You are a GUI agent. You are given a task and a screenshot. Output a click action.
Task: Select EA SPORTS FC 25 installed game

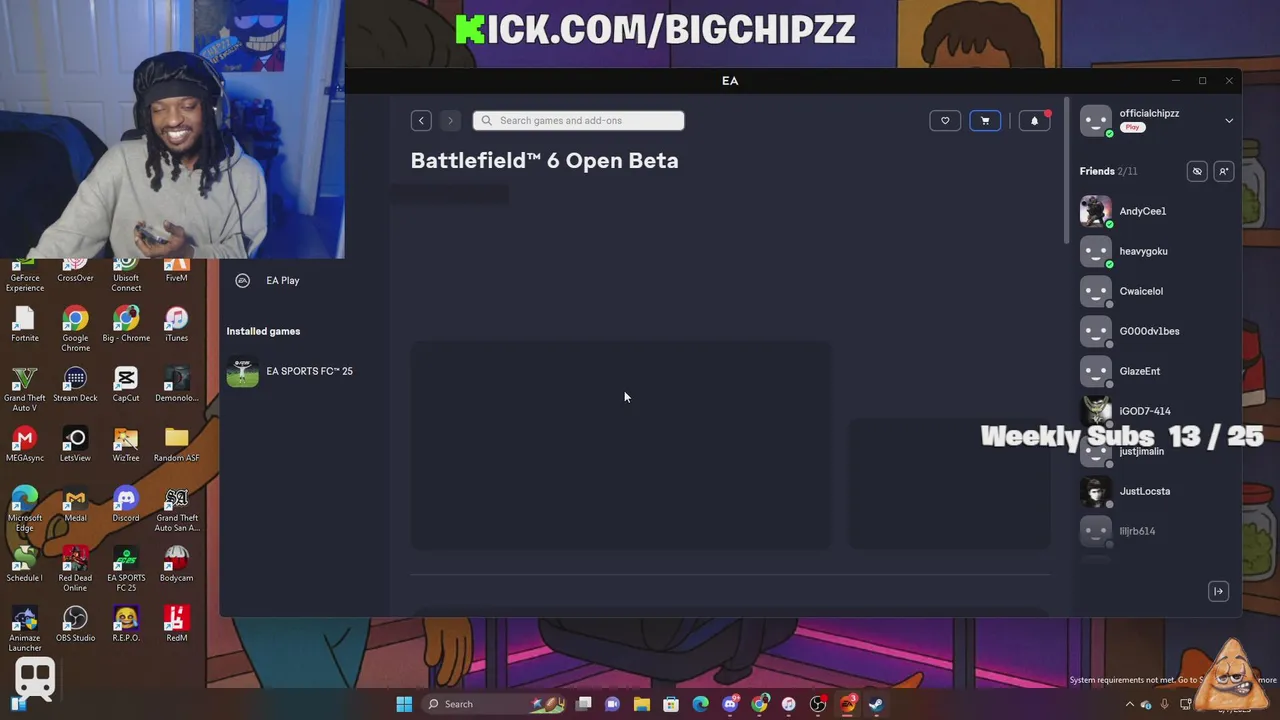pyautogui.click(x=290, y=371)
